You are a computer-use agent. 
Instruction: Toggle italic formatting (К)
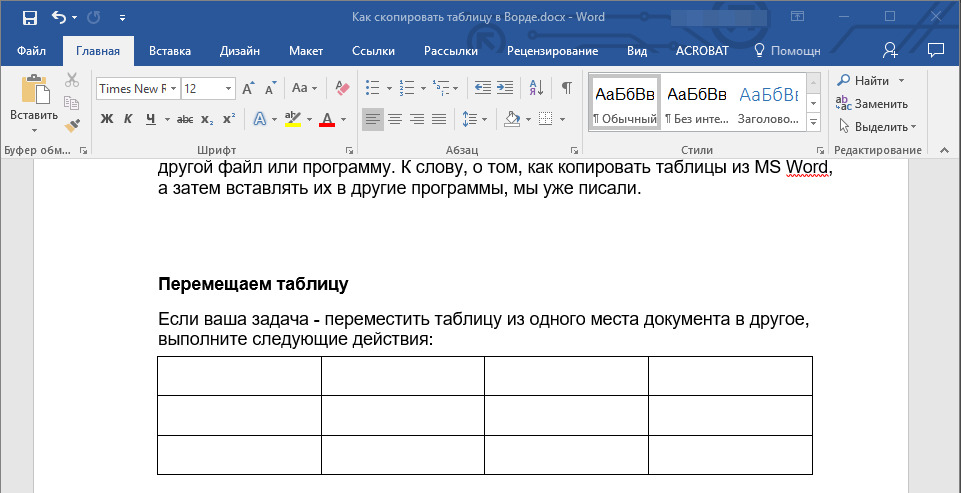[128, 119]
